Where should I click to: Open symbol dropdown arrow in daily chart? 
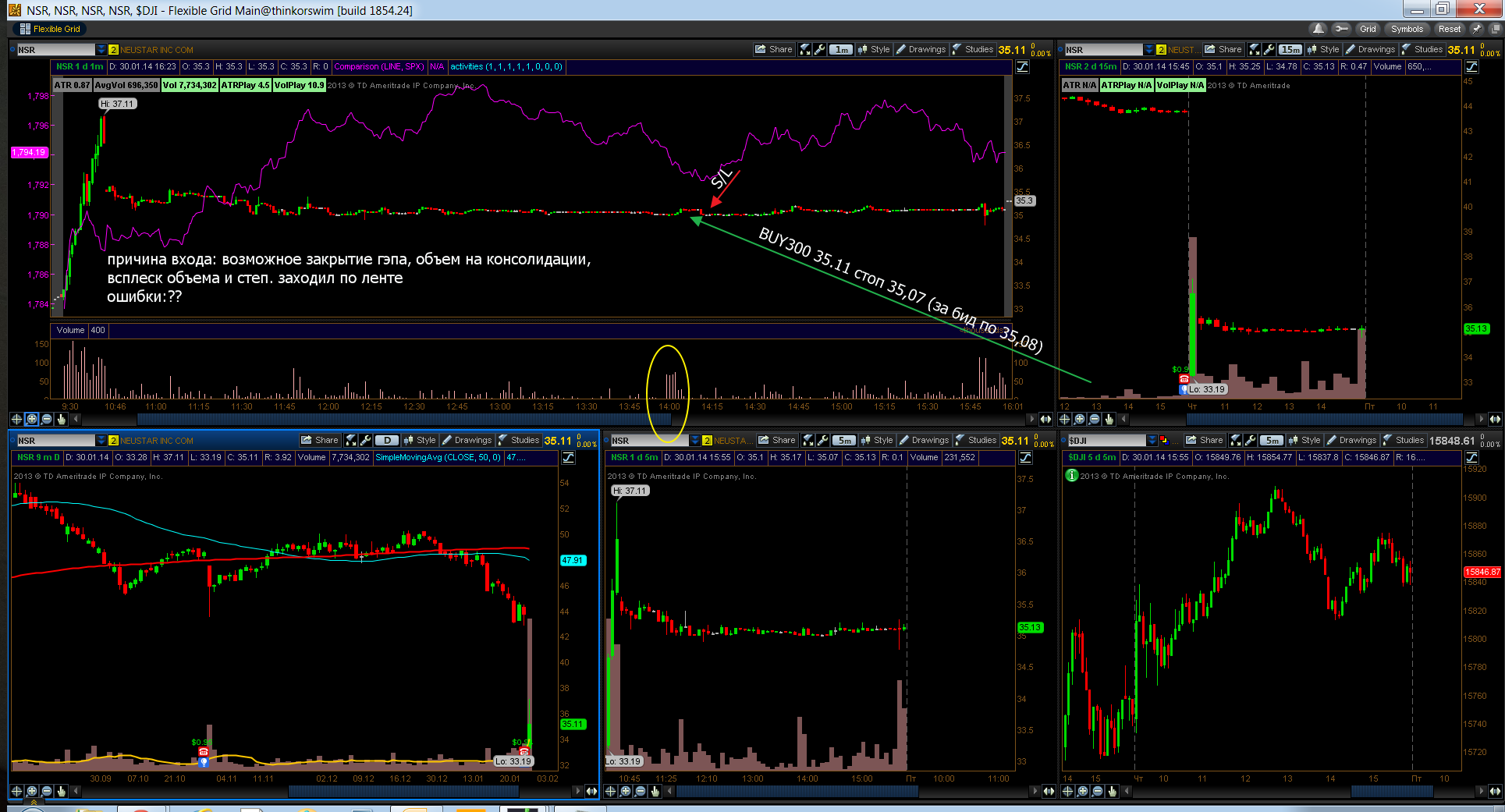101,441
